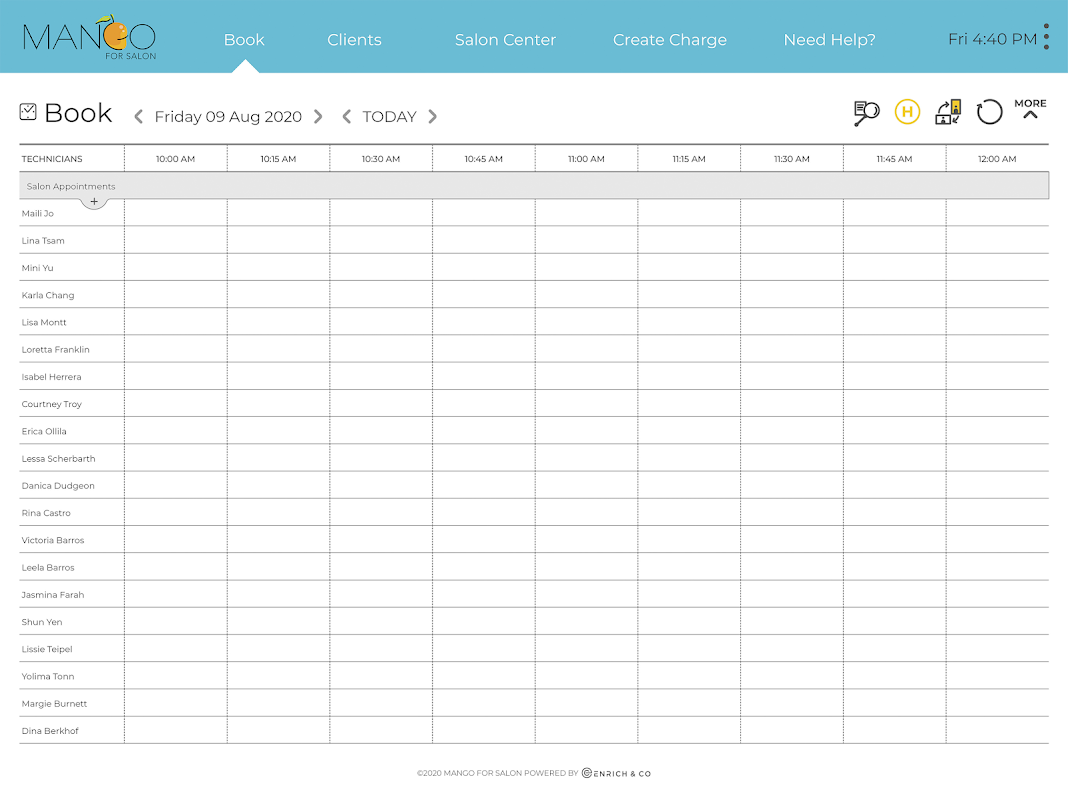Click the Mango for Salon logo
The height and width of the screenshot is (800, 1068).
pos(89,38)
